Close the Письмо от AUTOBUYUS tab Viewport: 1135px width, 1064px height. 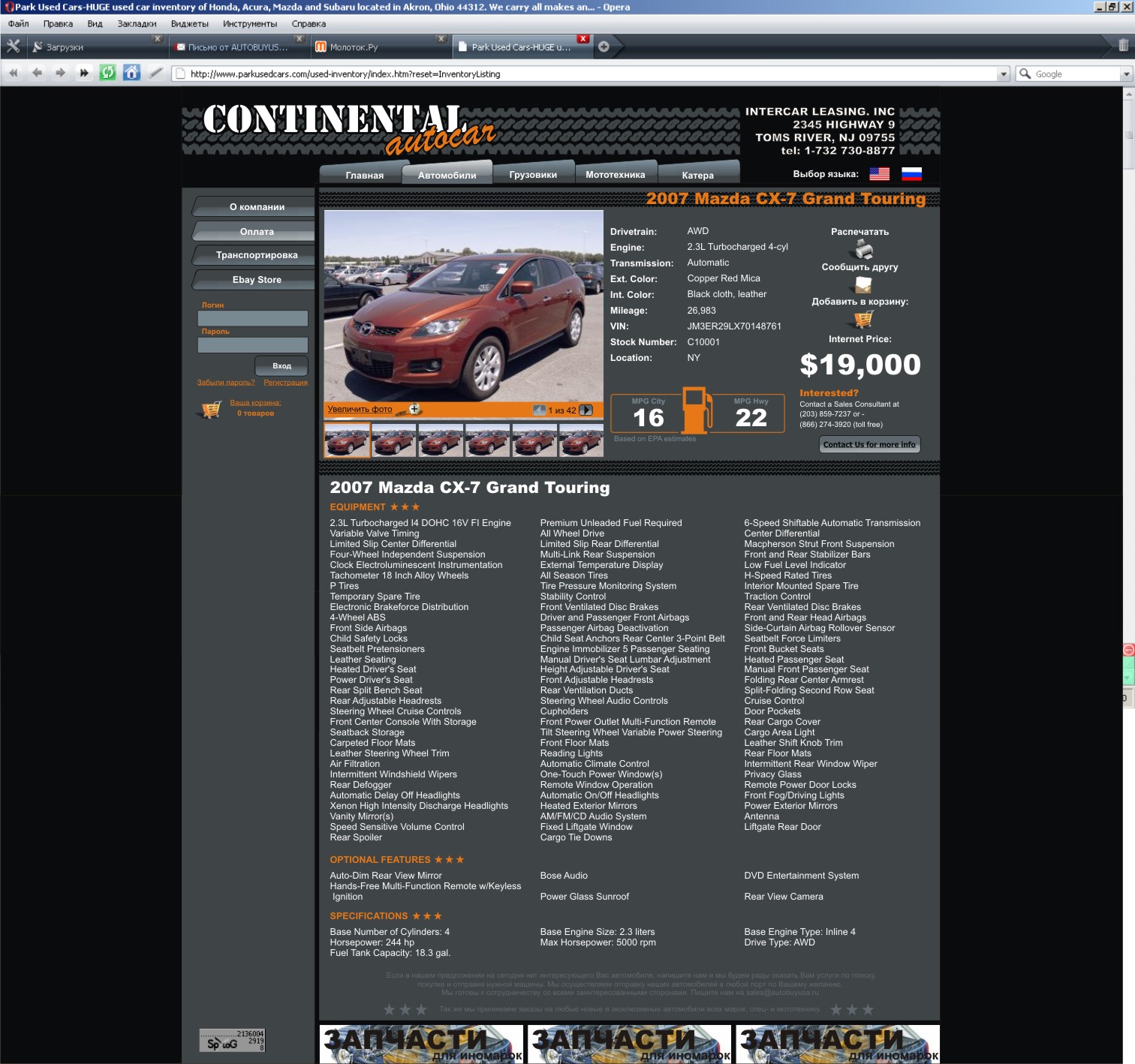coord(299,39)
